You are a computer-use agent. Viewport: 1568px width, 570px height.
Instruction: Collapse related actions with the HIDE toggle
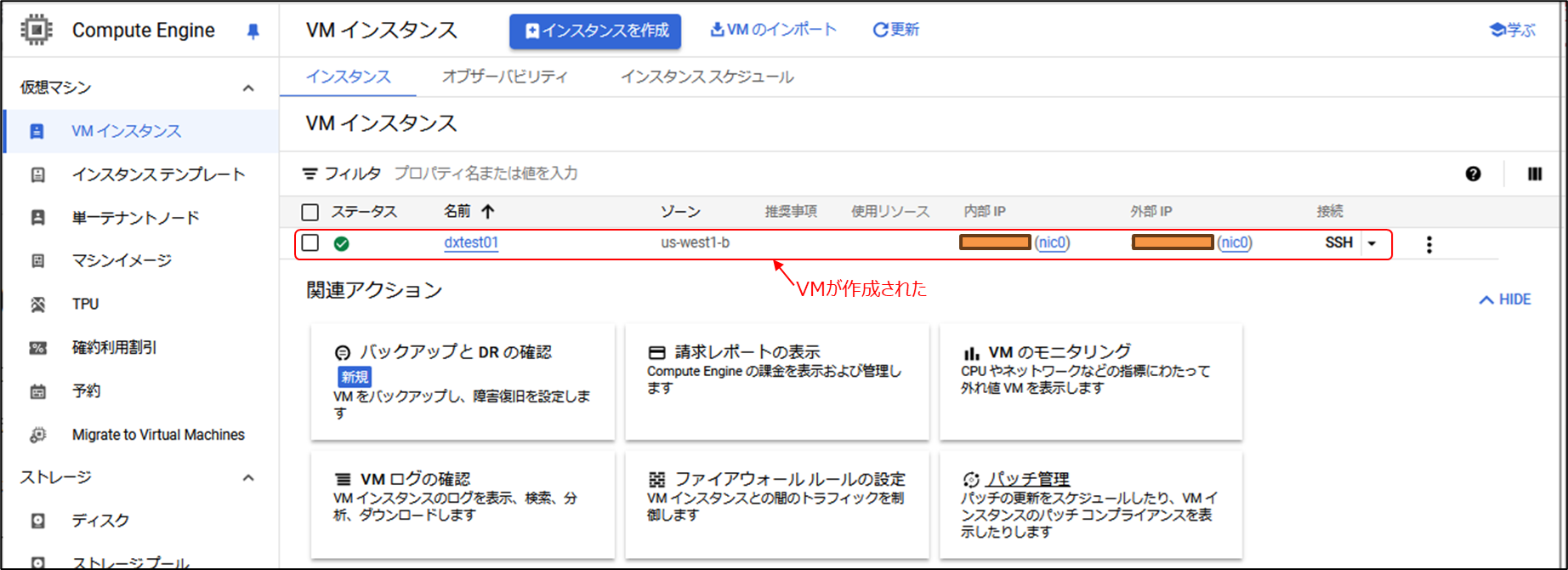[1505, 299]
